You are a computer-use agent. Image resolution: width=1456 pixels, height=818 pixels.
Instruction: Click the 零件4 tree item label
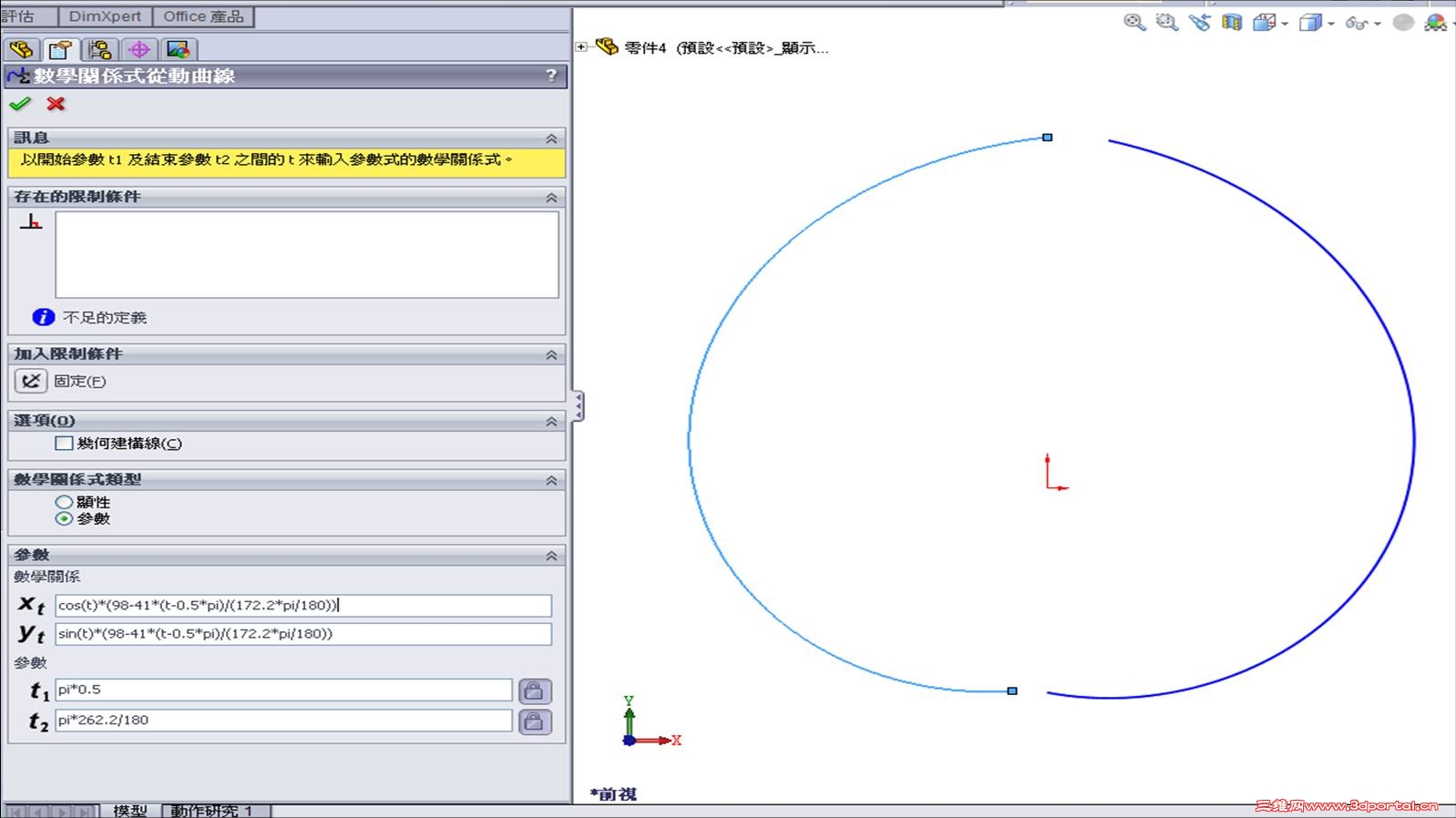click(726, 47)
